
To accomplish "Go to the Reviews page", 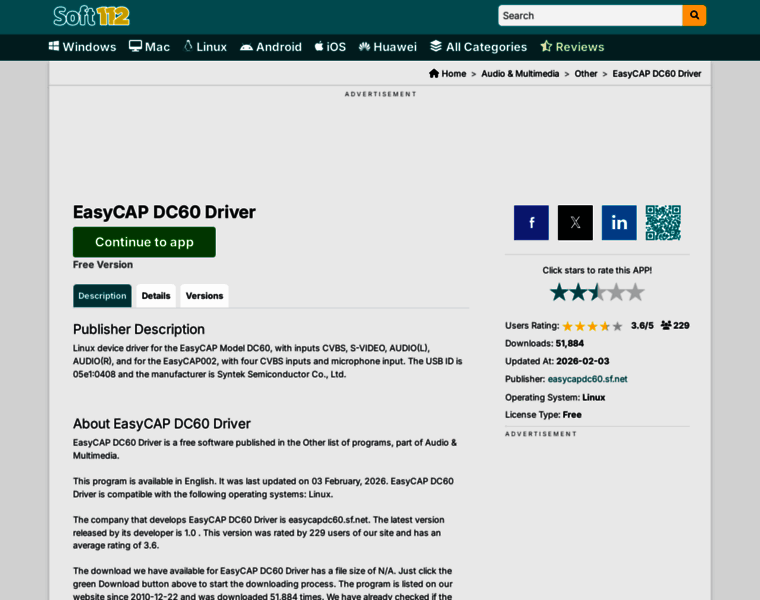I will [x=572, y=47].
